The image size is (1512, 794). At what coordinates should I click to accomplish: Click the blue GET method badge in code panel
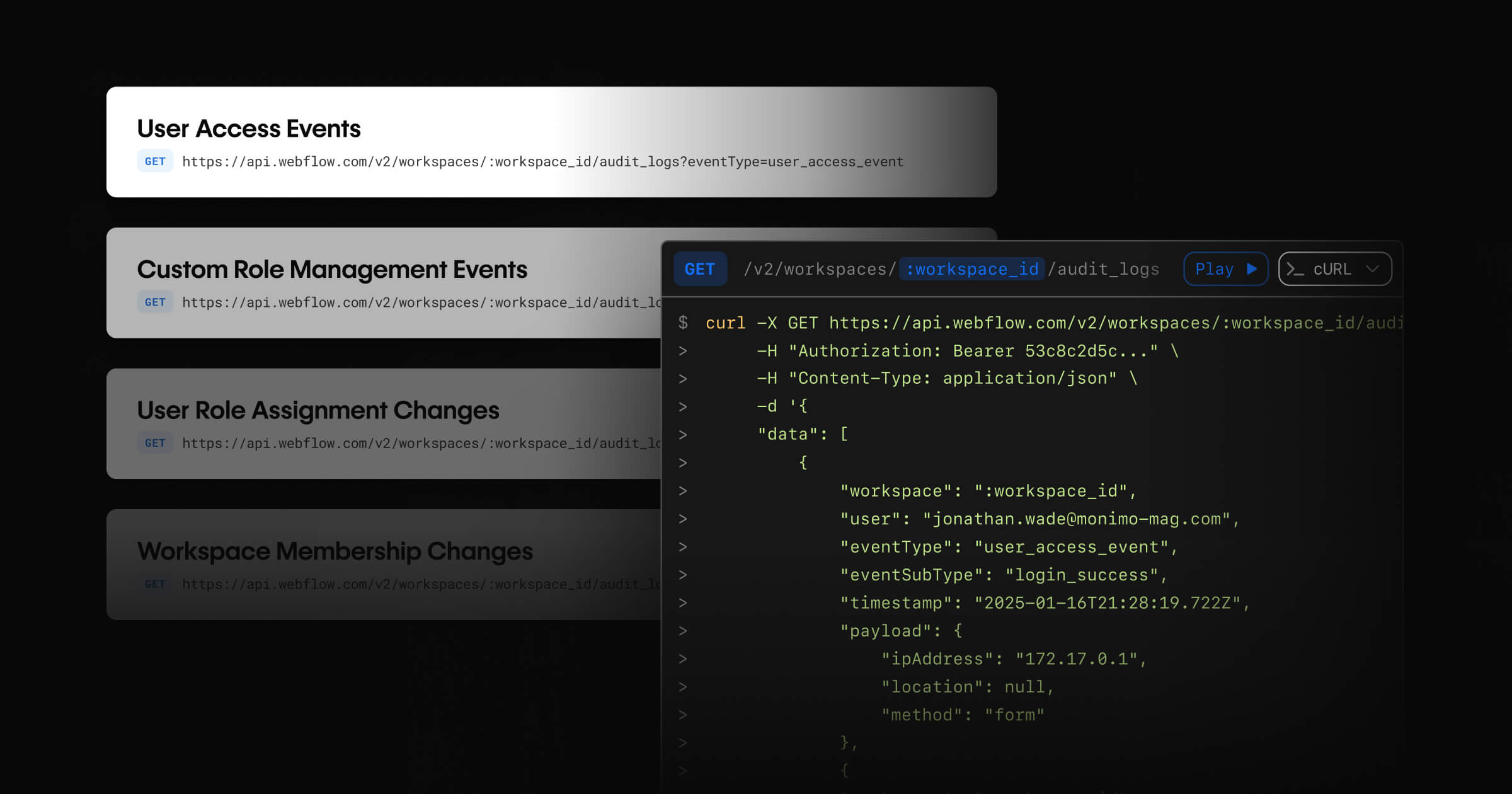point(700,269)
